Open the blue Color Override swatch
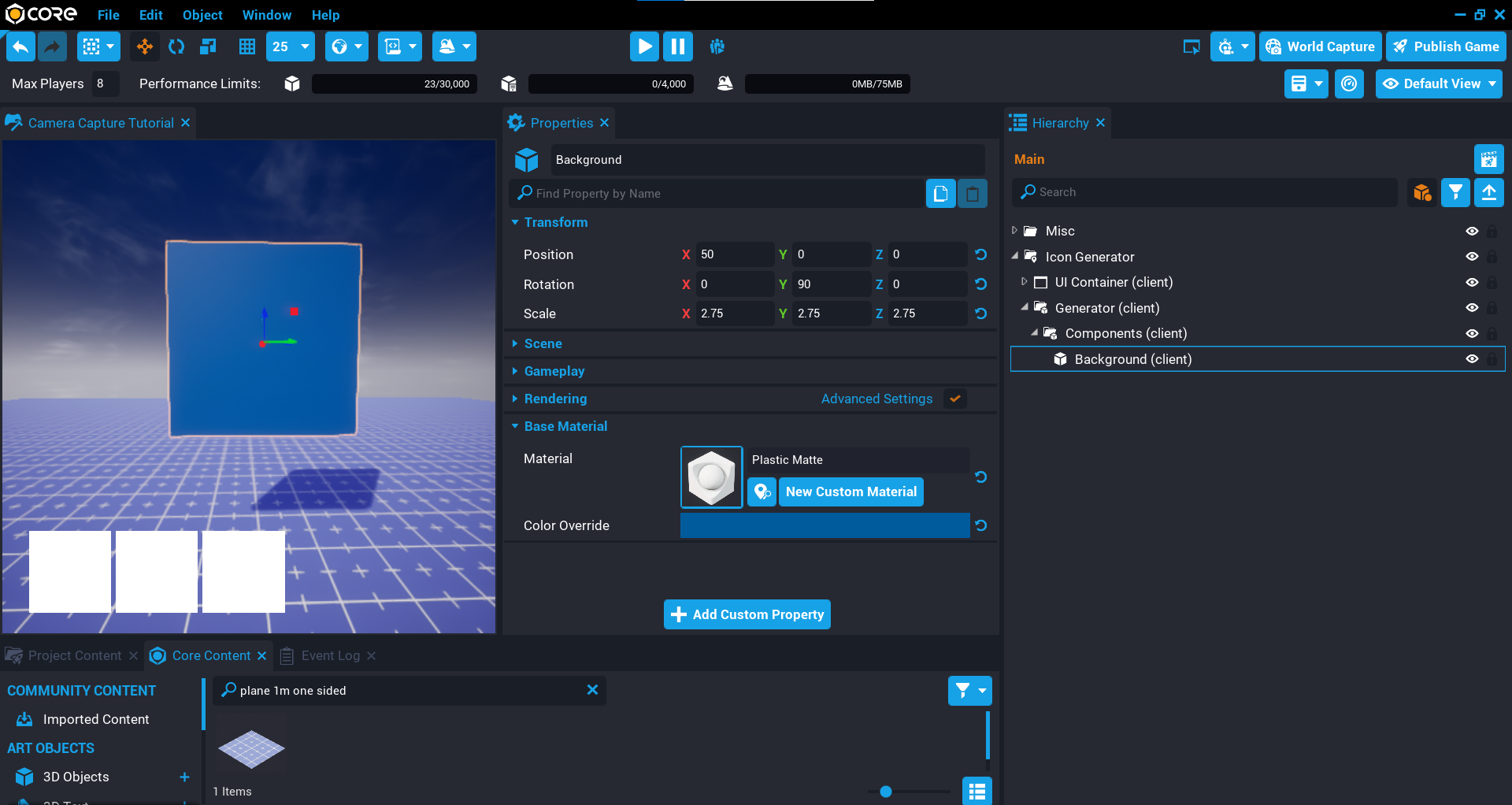 pos(824,525)
